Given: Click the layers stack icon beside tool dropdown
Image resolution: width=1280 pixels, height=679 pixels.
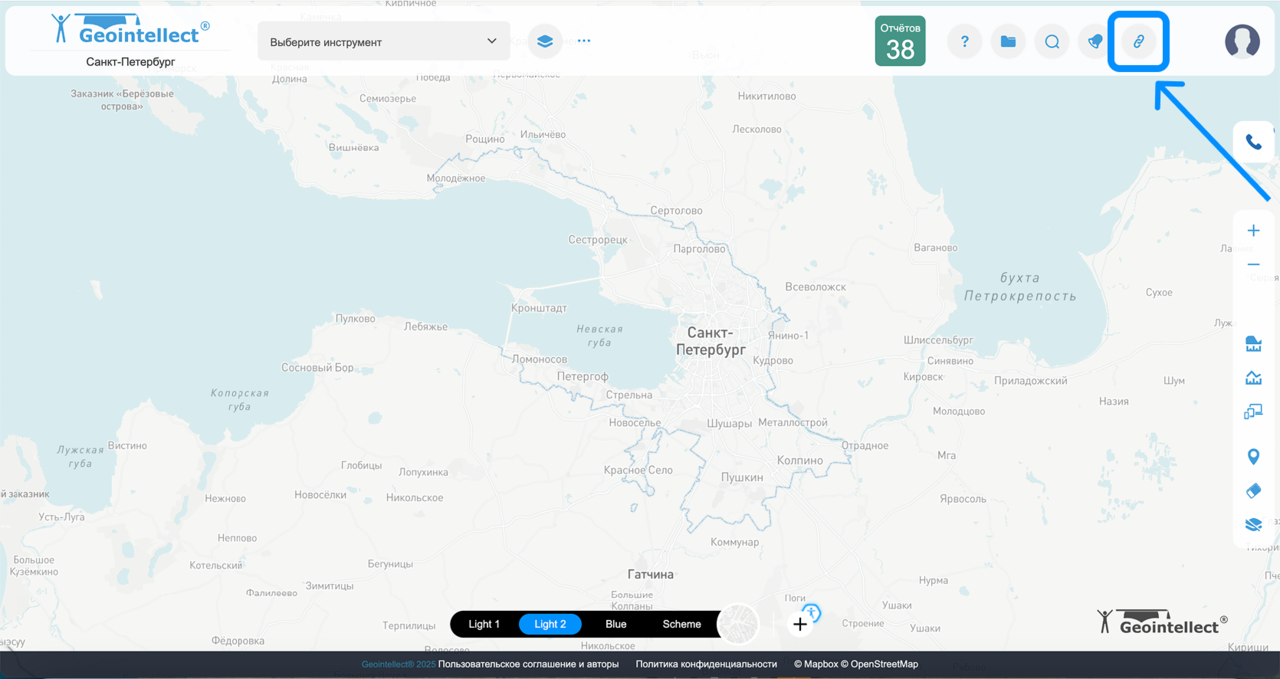Looking at the screenshot, I should (544, 42).
